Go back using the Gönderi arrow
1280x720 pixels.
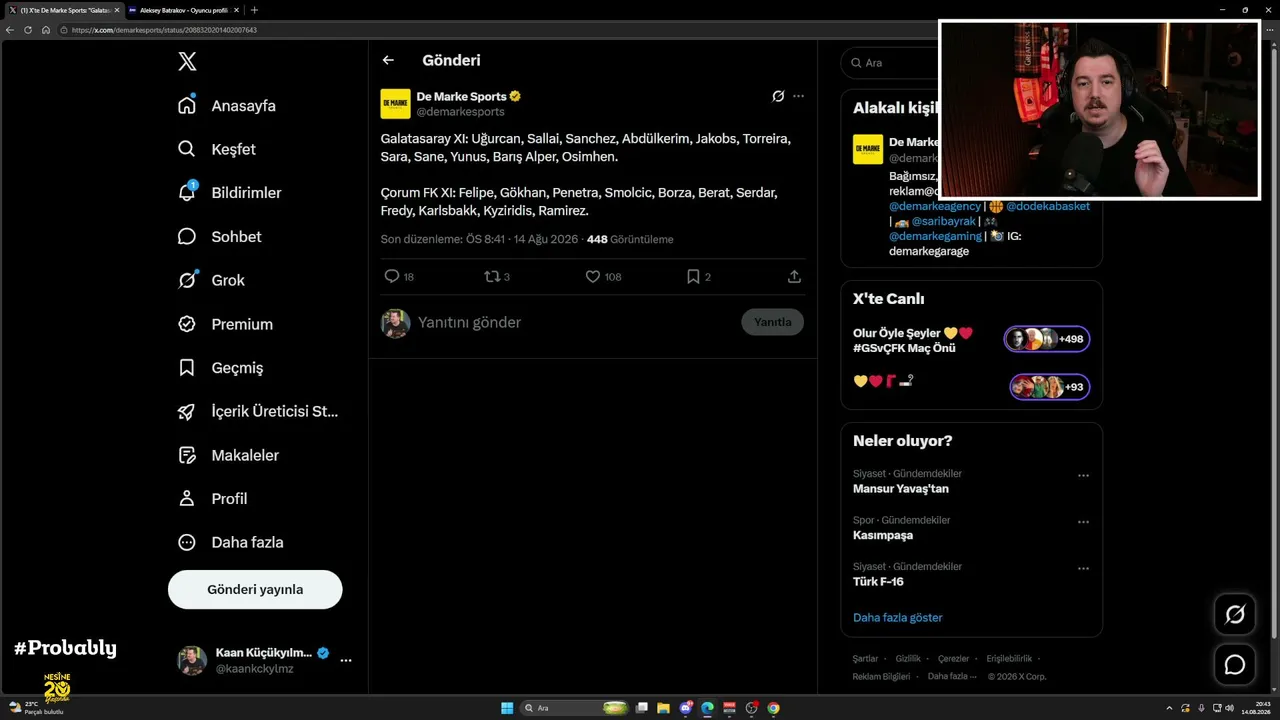click(x=388, y=60)
